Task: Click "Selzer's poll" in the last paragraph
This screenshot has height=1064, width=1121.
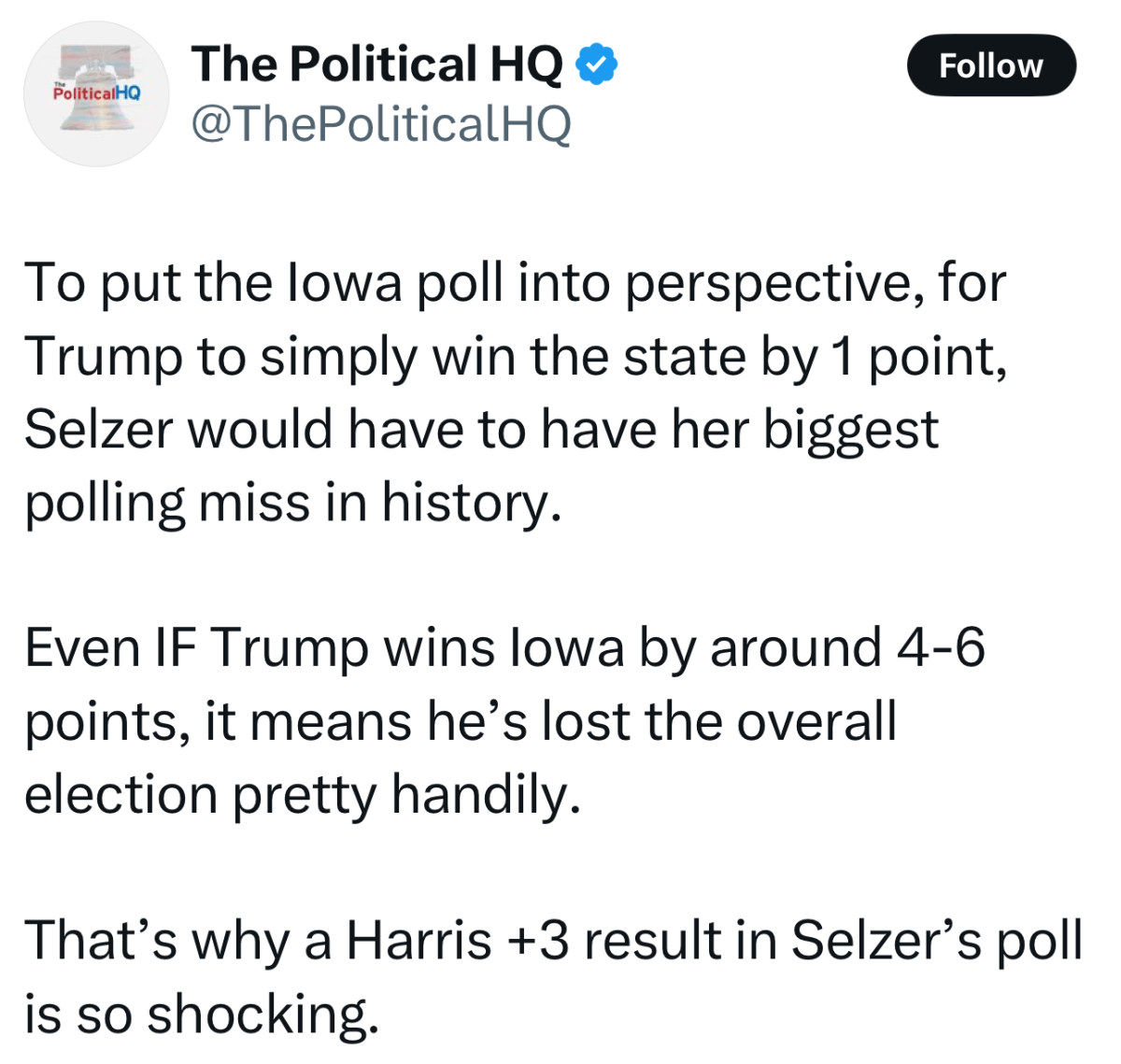Action: point(936,940)
